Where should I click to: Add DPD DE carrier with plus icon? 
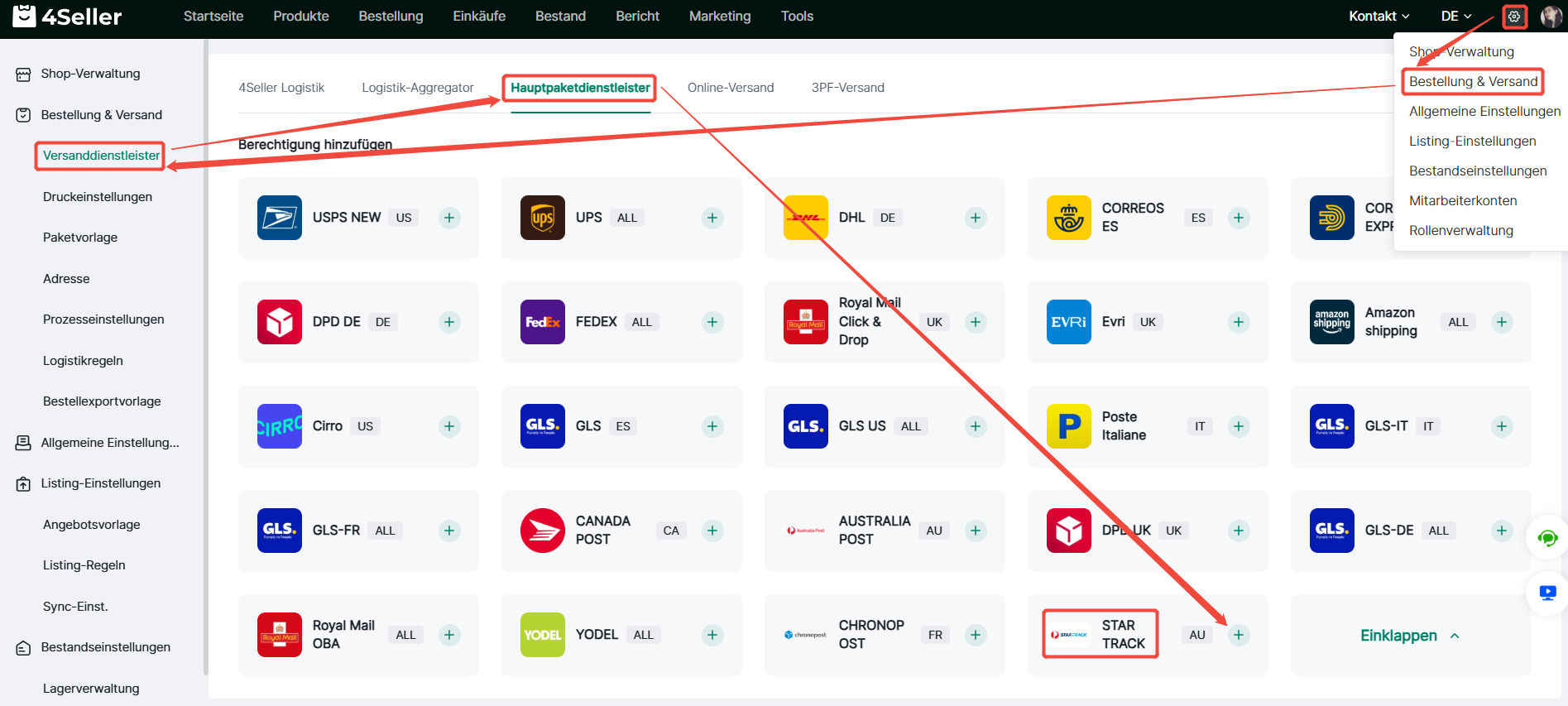(449, 322)
